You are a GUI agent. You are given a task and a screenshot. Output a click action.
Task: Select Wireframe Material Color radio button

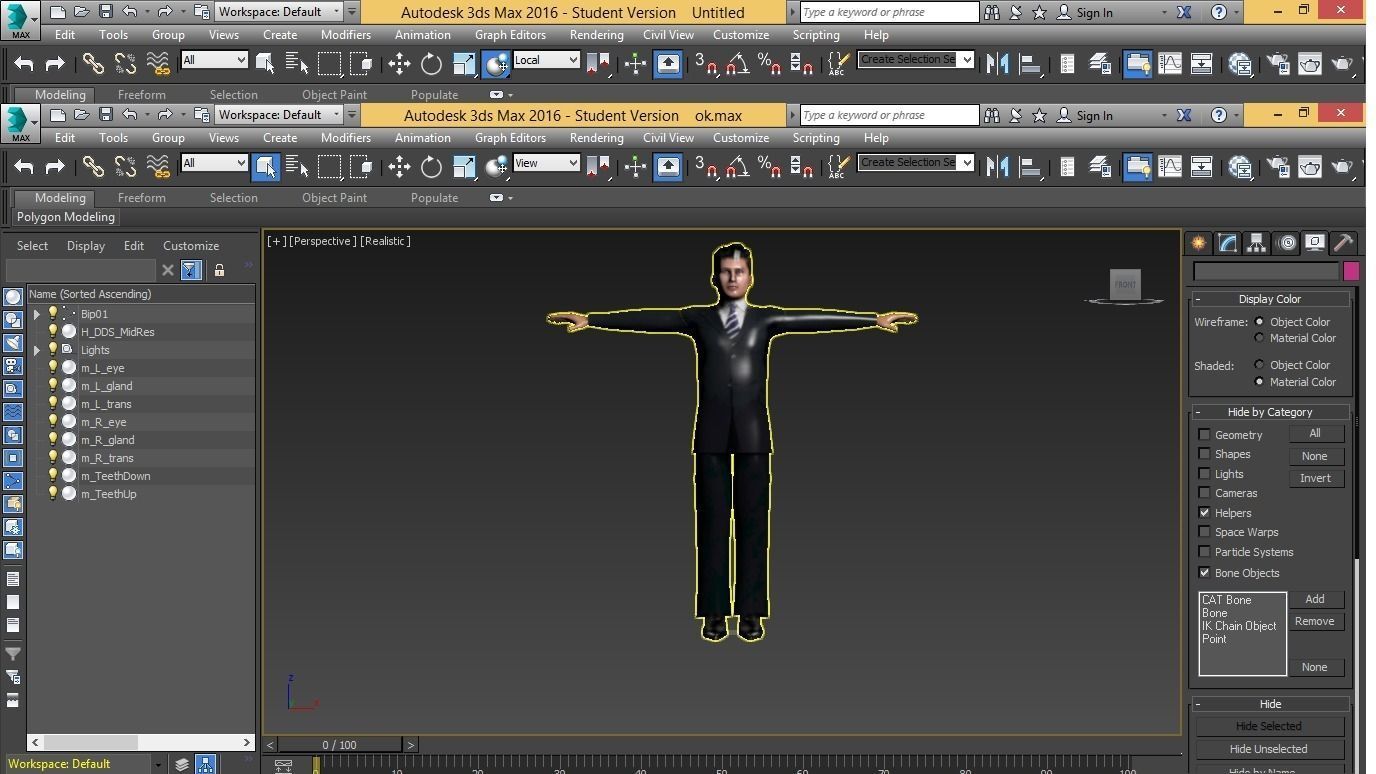tap(1259, 338)
